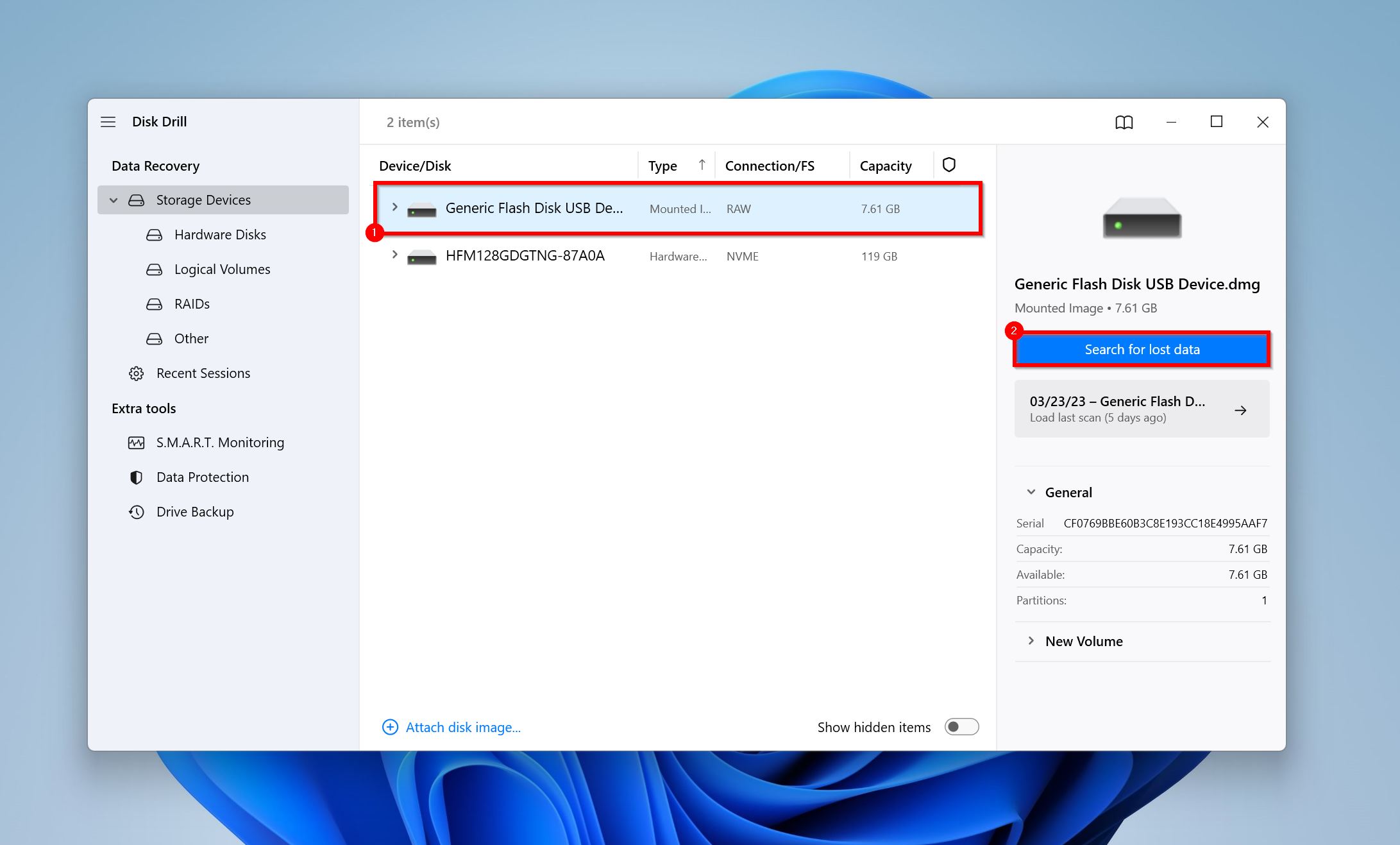Click the Hardware... type cell
Screen dimensions: 1400x845
pyautogui.click(x=678, y=257)
